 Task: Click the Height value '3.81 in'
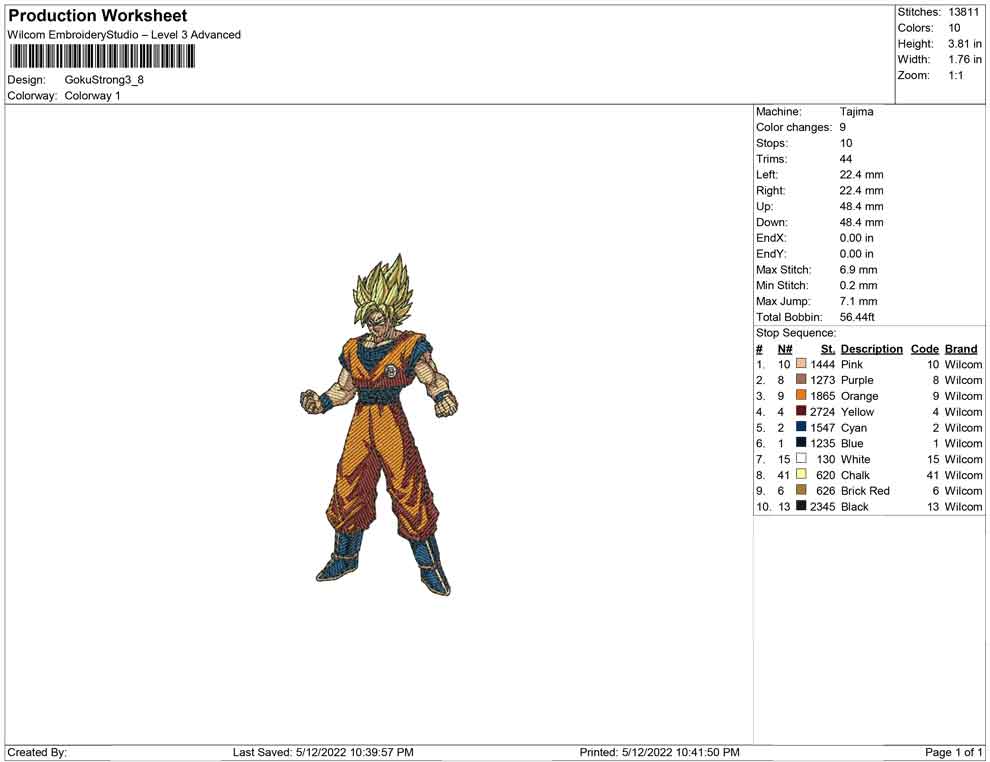[x=965, y=44]
